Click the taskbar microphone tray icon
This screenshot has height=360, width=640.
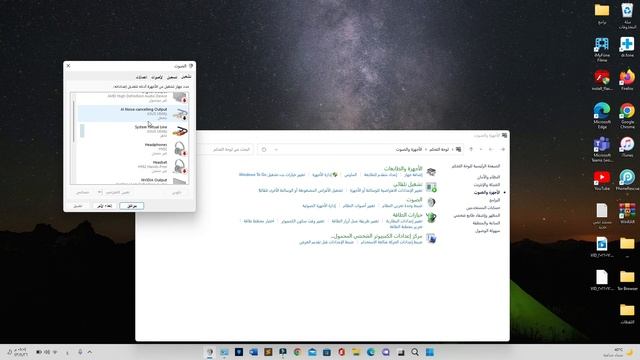80,352
